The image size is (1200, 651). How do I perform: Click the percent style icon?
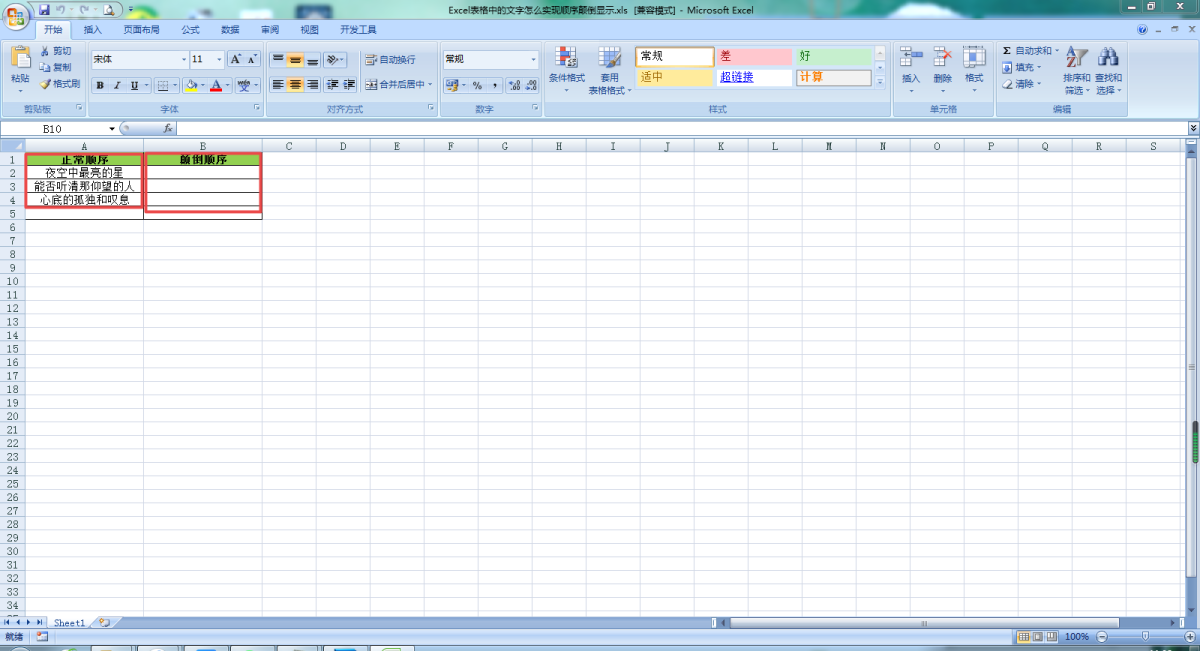[x=477, y=85]
